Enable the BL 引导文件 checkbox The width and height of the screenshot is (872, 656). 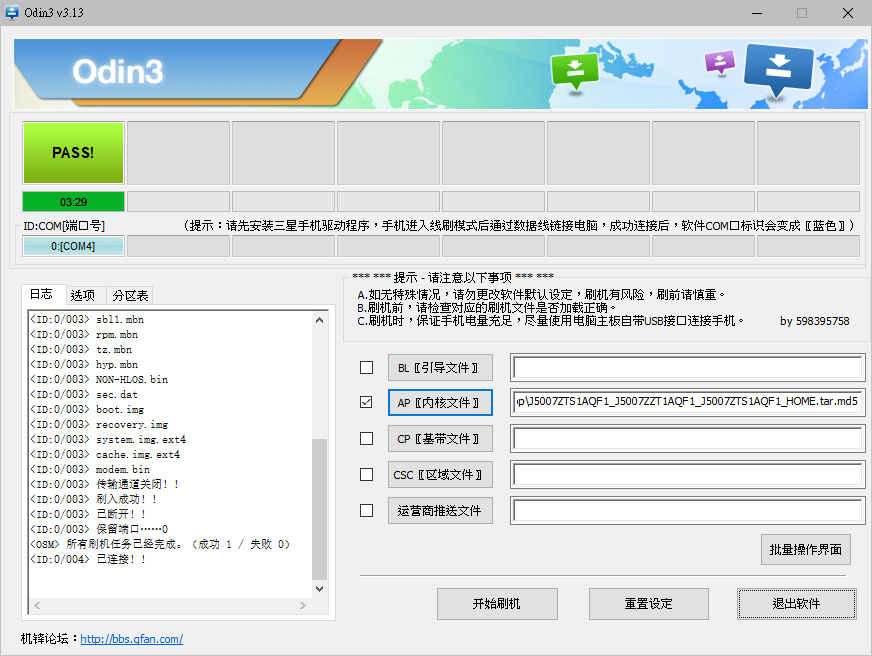366,367
